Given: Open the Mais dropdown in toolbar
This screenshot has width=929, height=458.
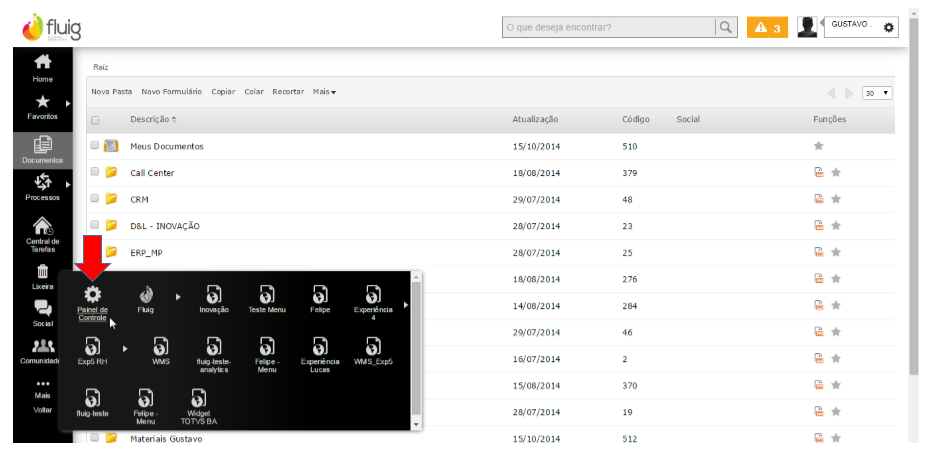Looking at the screenshot, I should tap(325, 92).
